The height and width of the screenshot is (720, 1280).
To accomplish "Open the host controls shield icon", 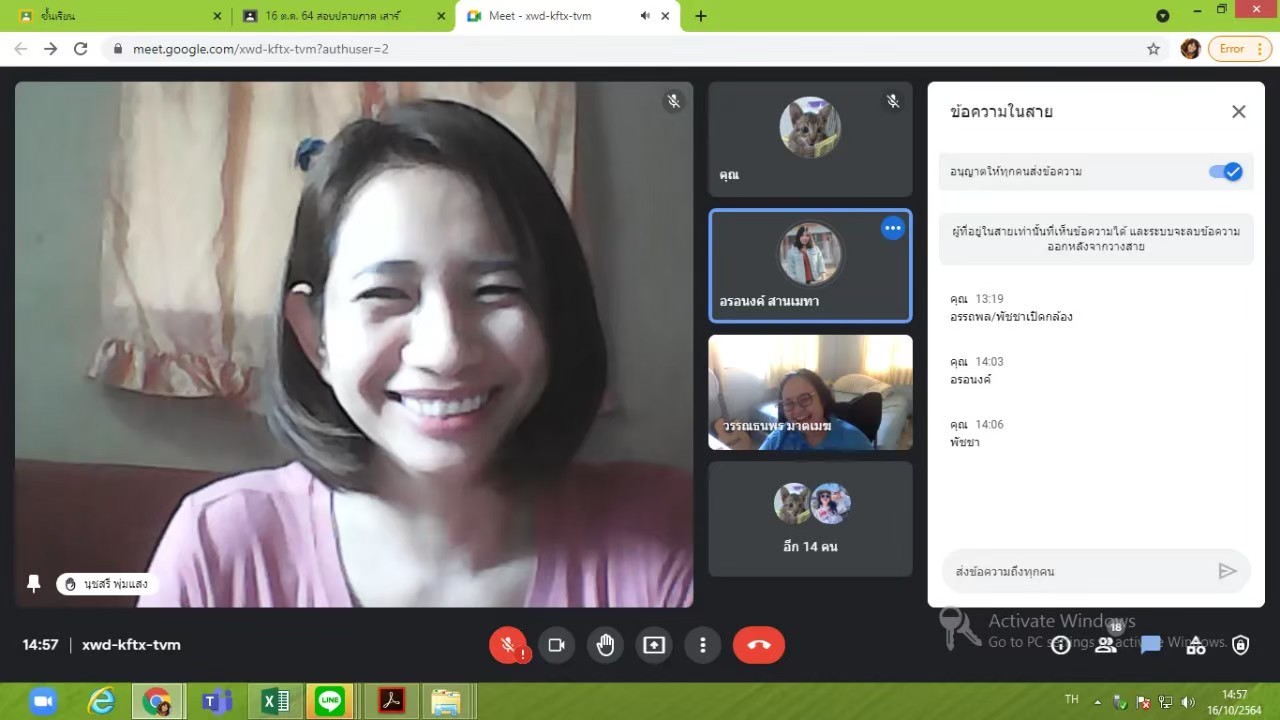I will pyautogui.click(x=1241, y=645).
